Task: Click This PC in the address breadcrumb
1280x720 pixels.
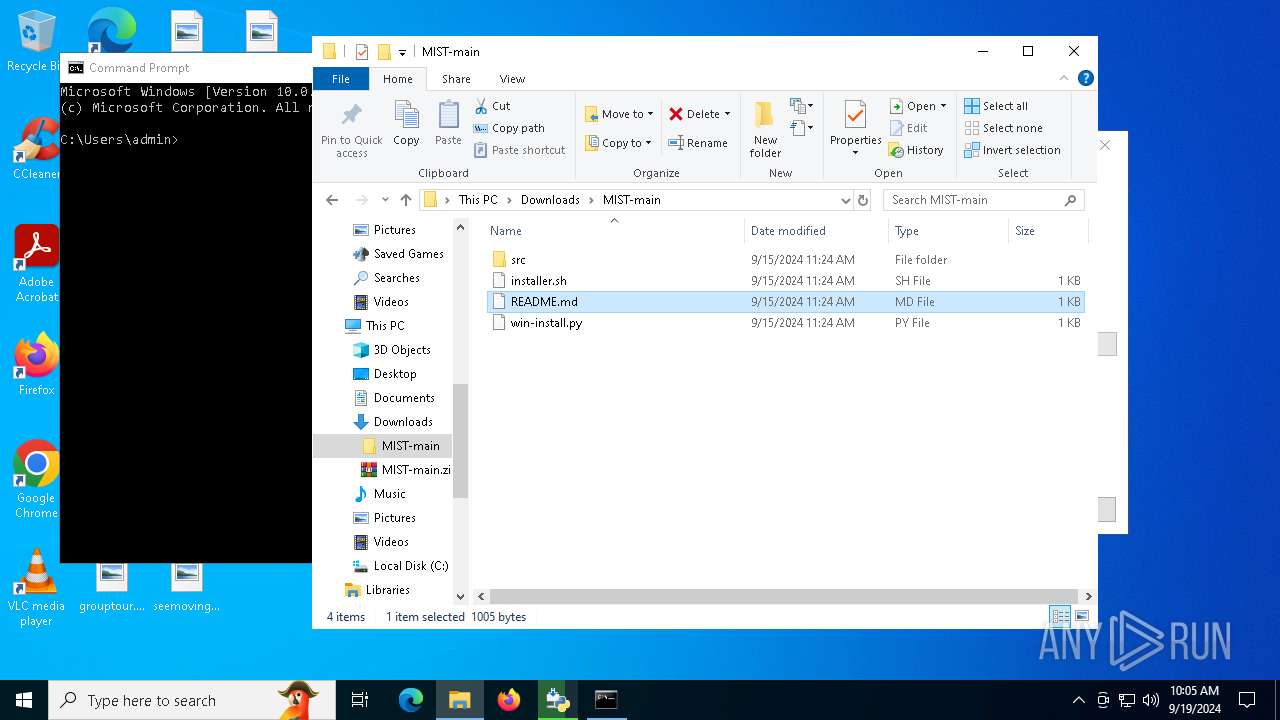Action: 478,200
